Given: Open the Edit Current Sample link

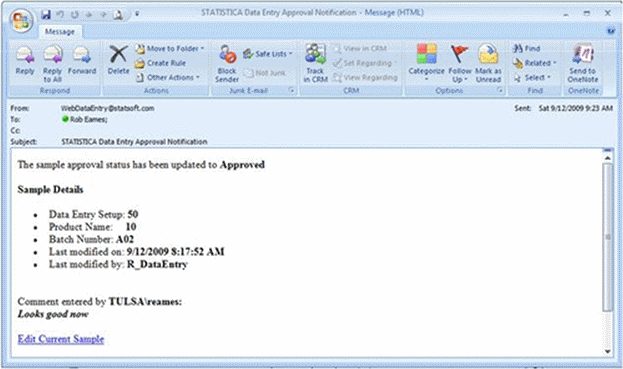Looking at the screenshot, I should [x=61, y=339].
